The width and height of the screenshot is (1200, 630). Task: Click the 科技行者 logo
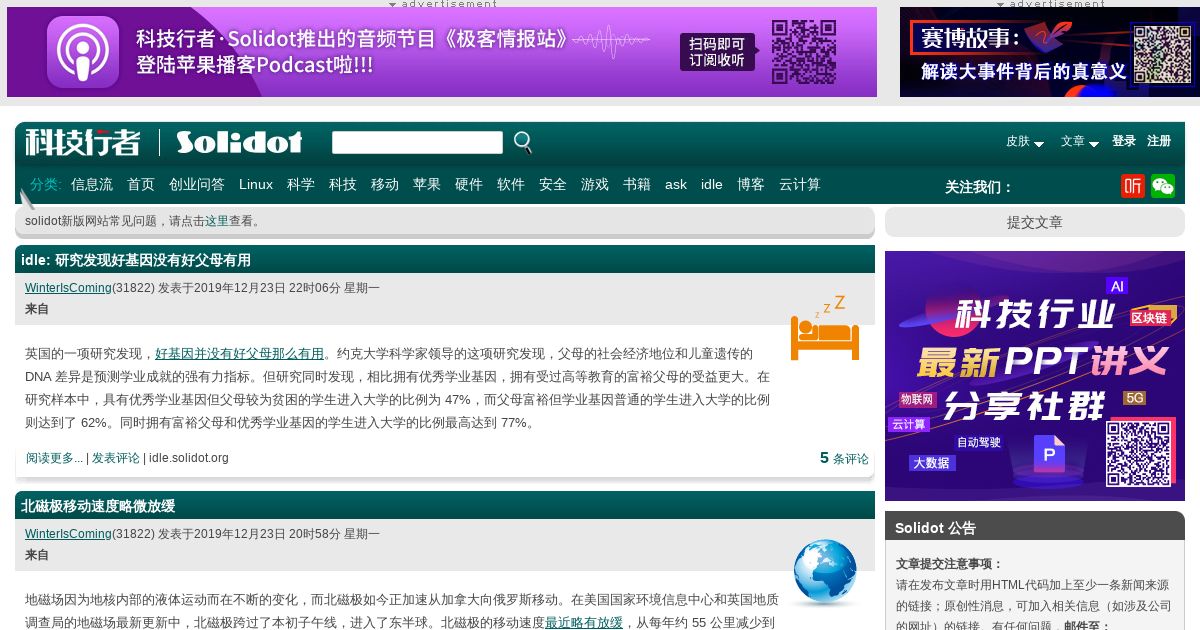click(83, 142)
